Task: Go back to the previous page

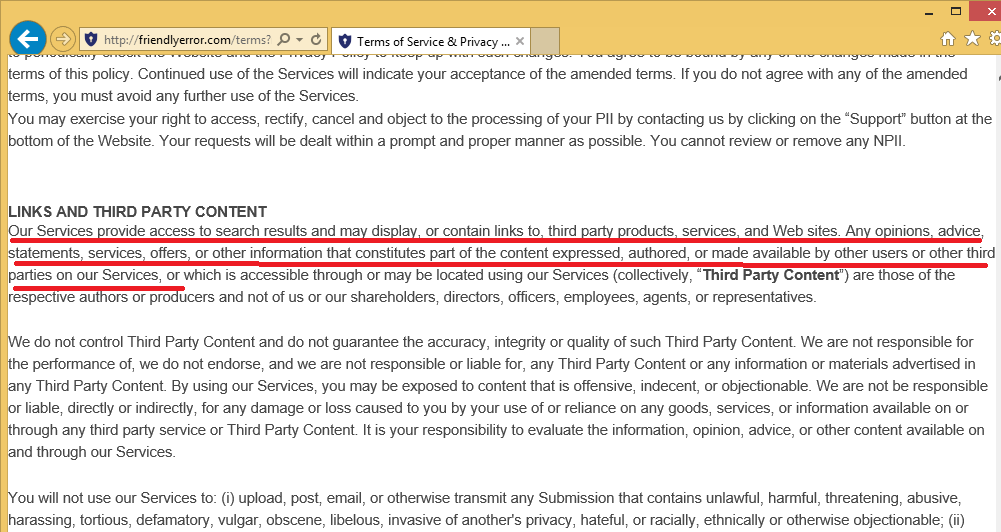Action: click(27, 39)
